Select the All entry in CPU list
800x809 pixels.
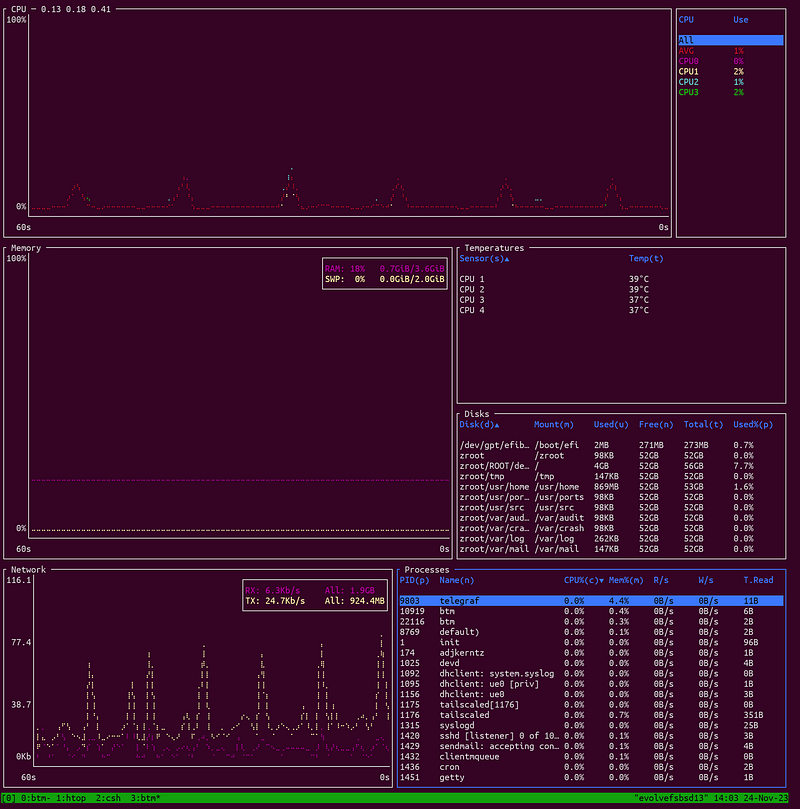(730, 40)
